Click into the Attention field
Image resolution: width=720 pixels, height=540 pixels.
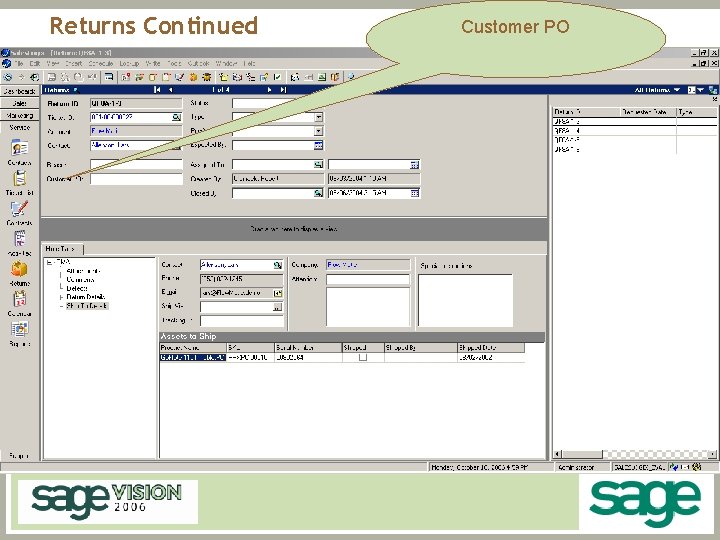point(368,279)
